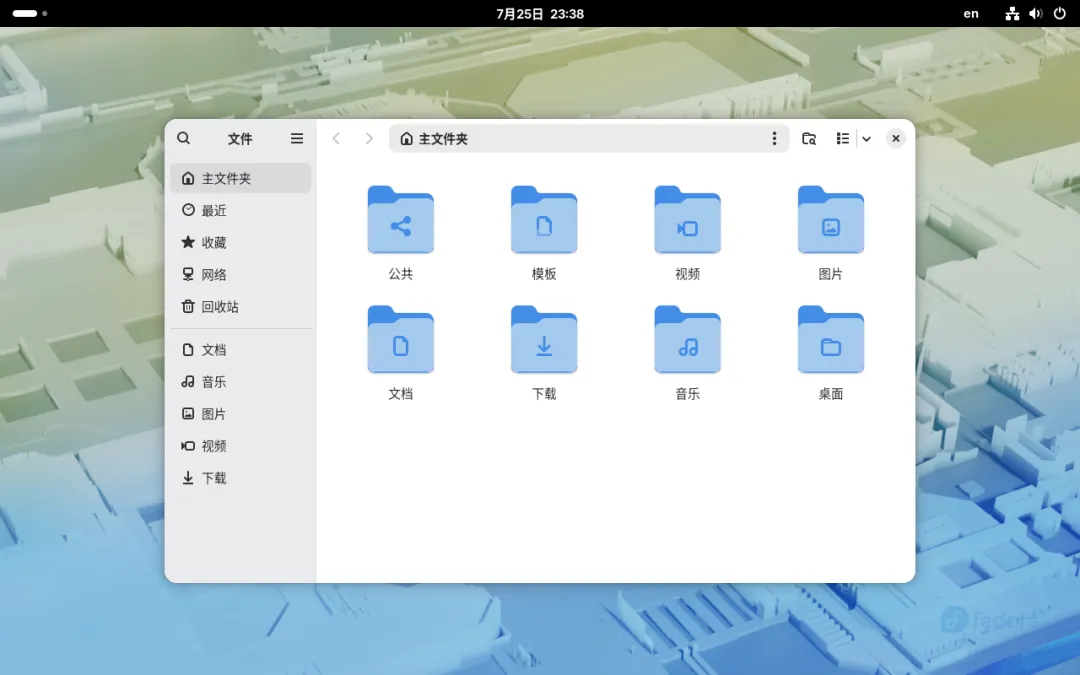The height and width of the screenshot is (675, 1080).
Task: Expand the view options dropdown arrow
Action: click(x=866, y=138)
